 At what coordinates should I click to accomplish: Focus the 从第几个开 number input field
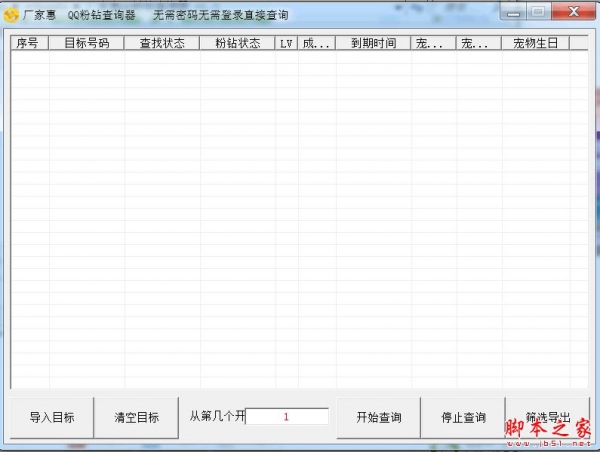click(x=287, y=417)
